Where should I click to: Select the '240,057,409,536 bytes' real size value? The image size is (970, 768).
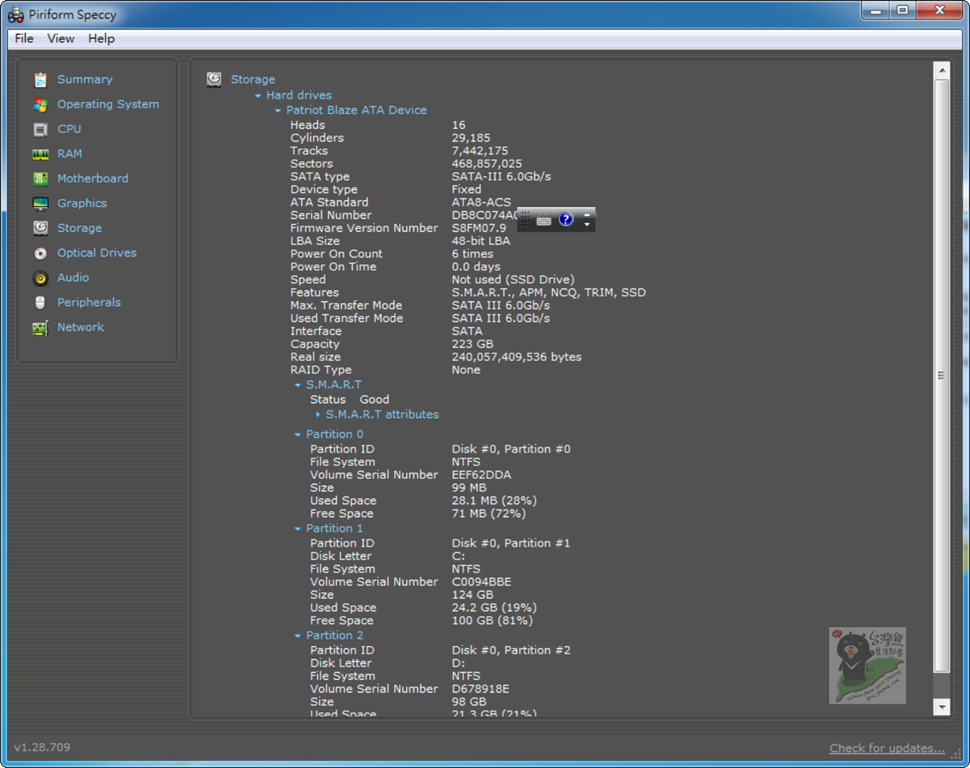(x=516, y=357)
